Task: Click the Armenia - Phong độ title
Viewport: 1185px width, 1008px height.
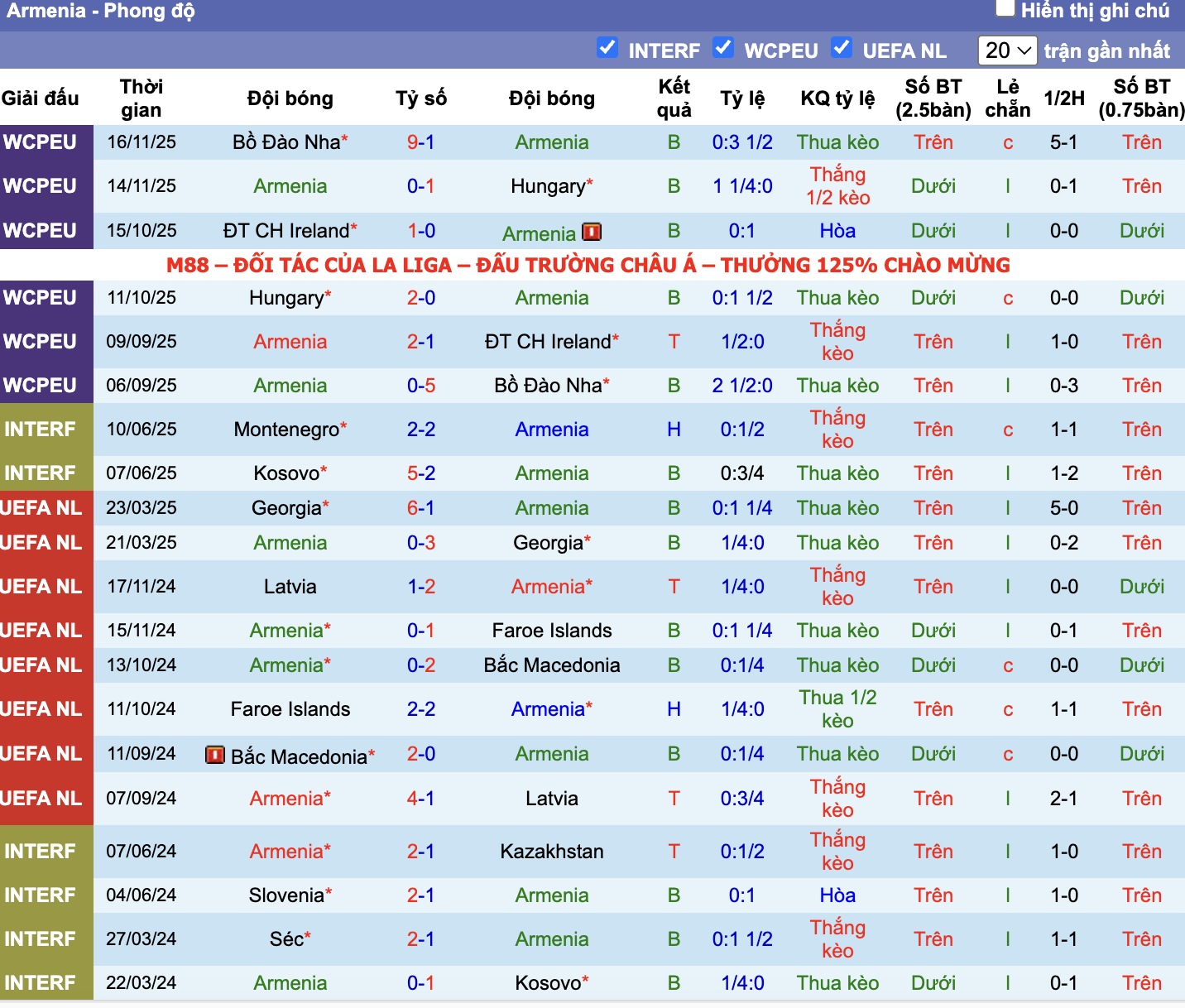Action: click(x=101, y=11)
